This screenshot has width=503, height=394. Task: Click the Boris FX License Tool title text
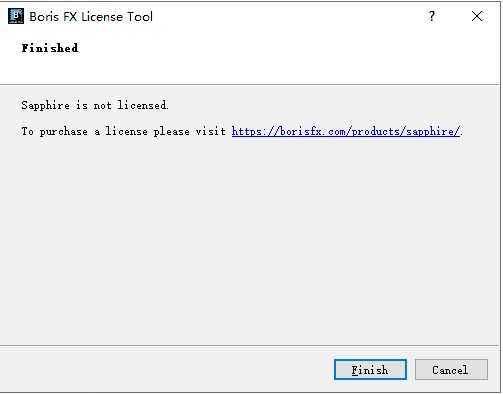click(x=91, y=17)
